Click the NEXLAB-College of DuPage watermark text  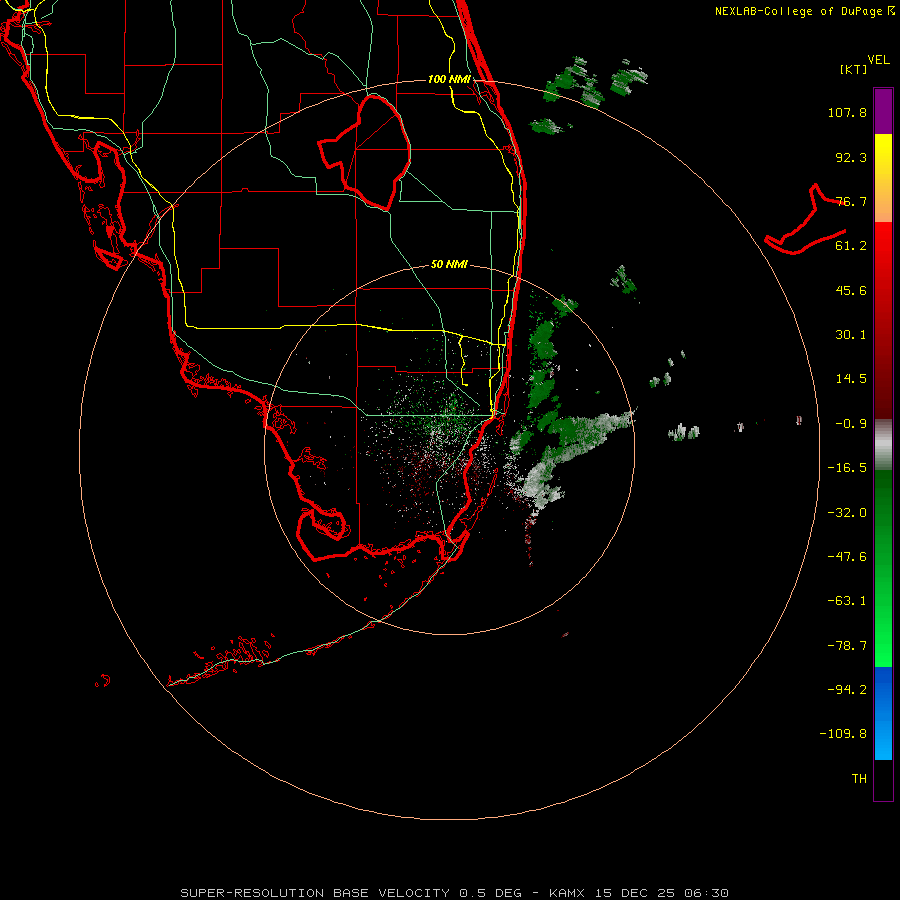[x=805, y=11]
